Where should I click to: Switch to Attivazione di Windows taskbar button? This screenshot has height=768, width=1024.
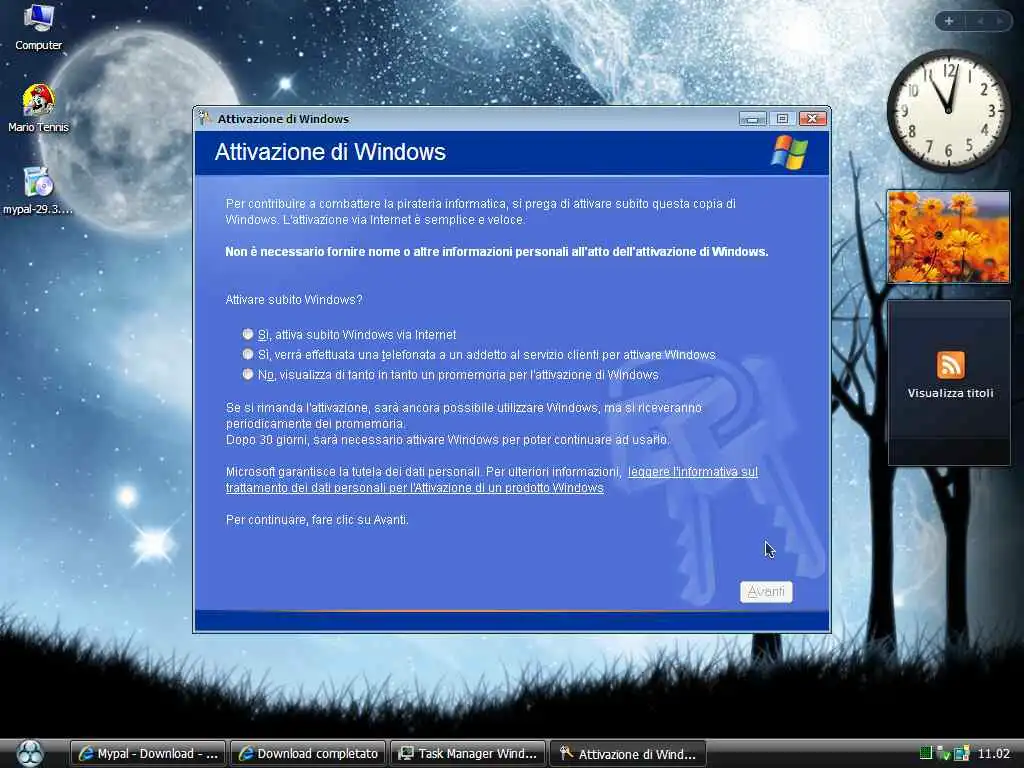click(628, 754)
